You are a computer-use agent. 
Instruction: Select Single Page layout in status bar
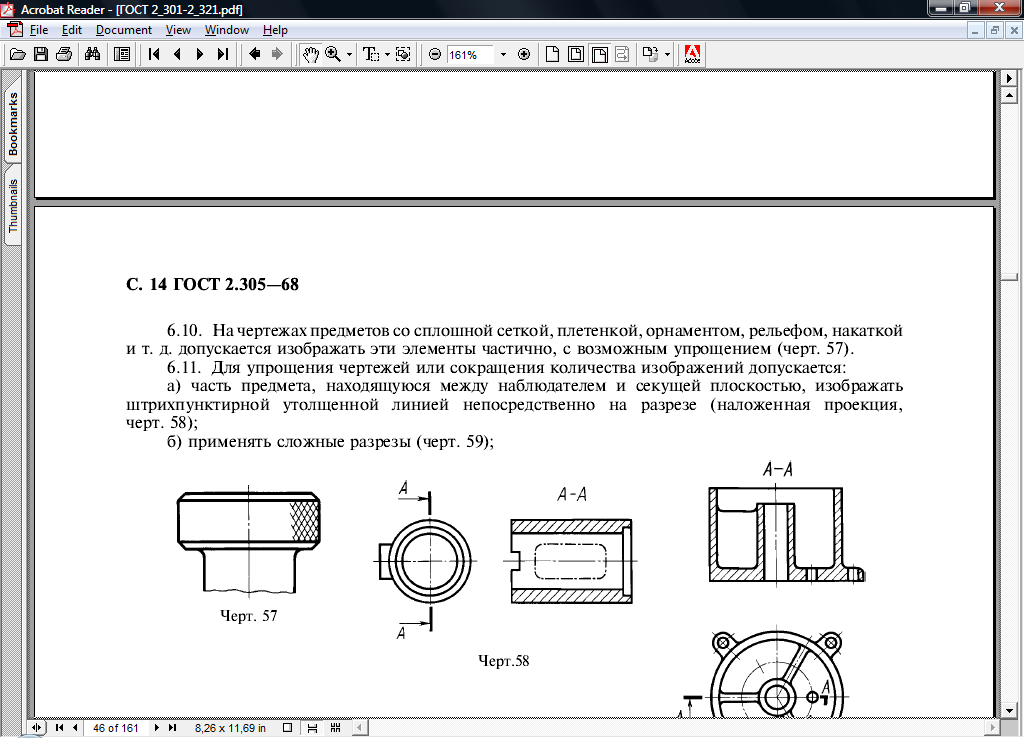pyautogui.click(x=287, y=728)
